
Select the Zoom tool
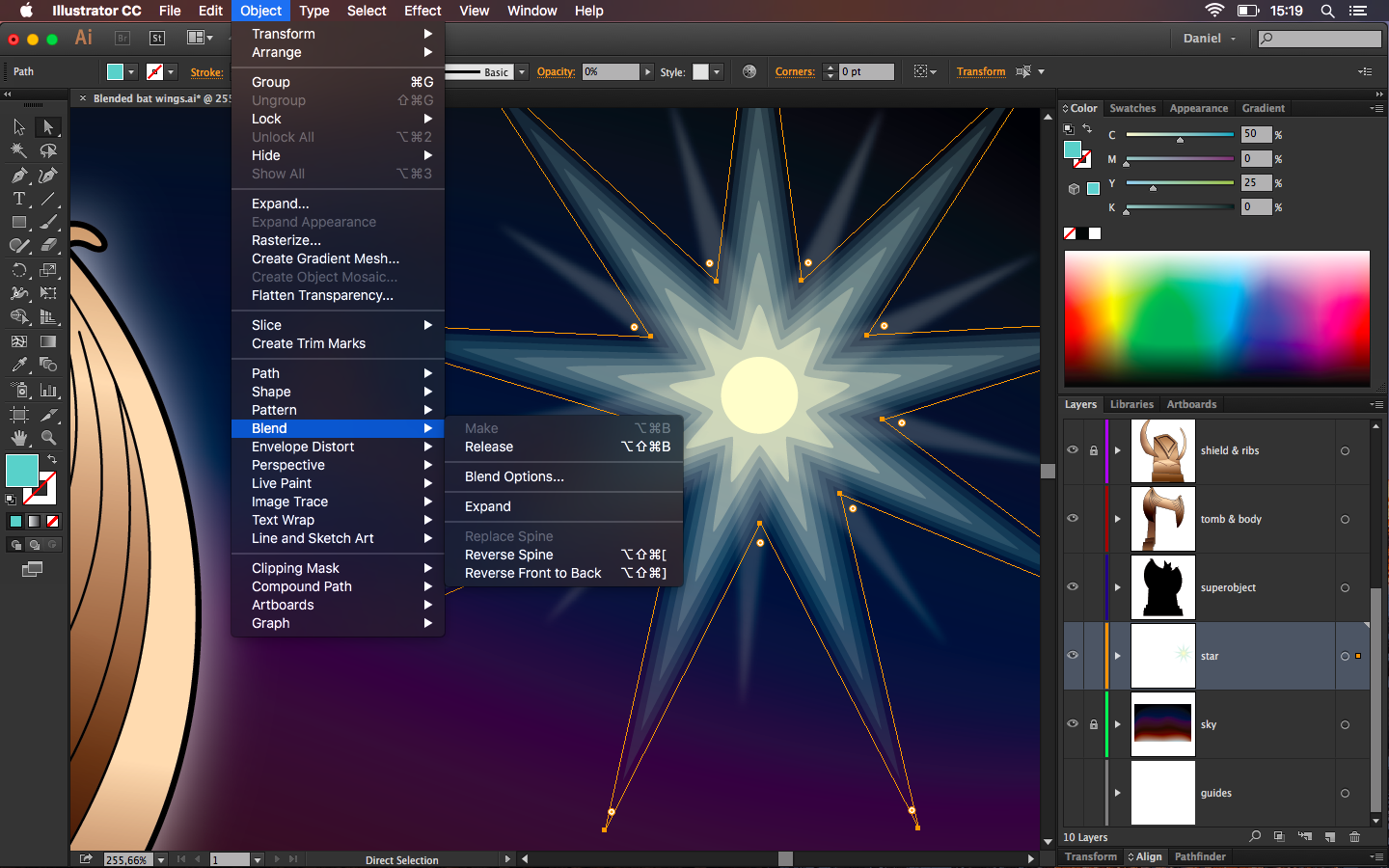point(48,438)
